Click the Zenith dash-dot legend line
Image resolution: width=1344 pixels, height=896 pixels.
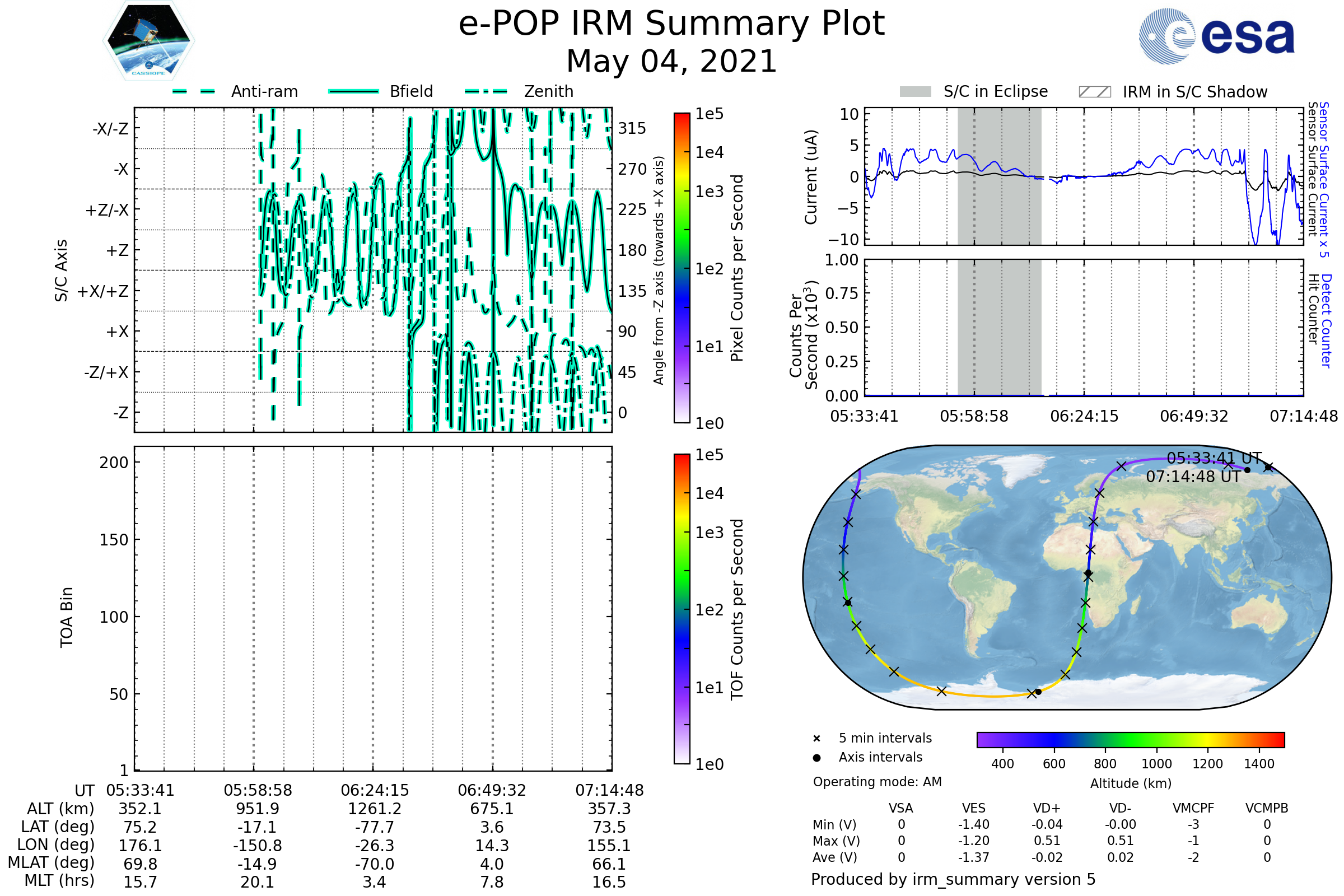coord(486,91)
